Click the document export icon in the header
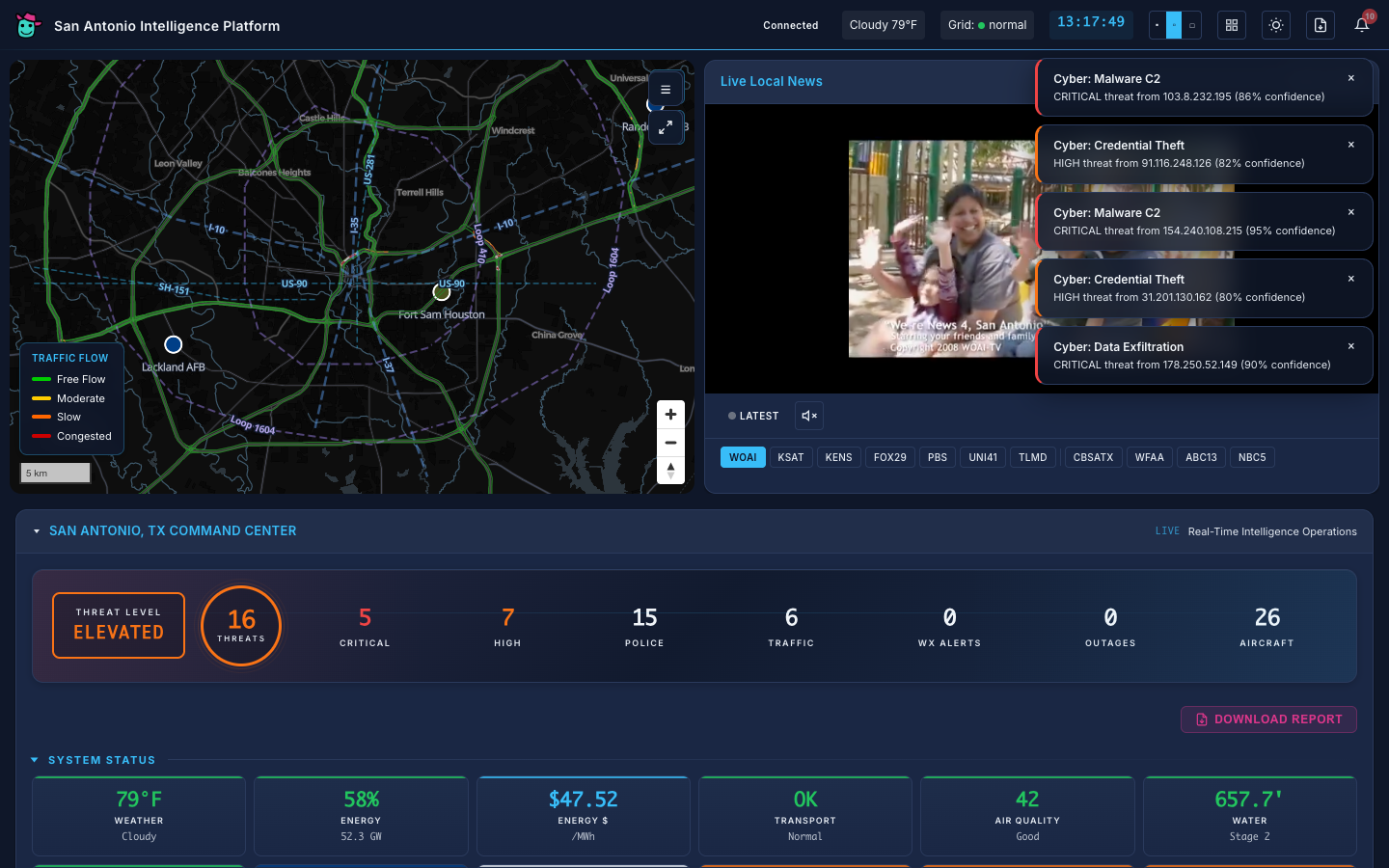The image size is (1389, 868). (x=1320, y=24)
